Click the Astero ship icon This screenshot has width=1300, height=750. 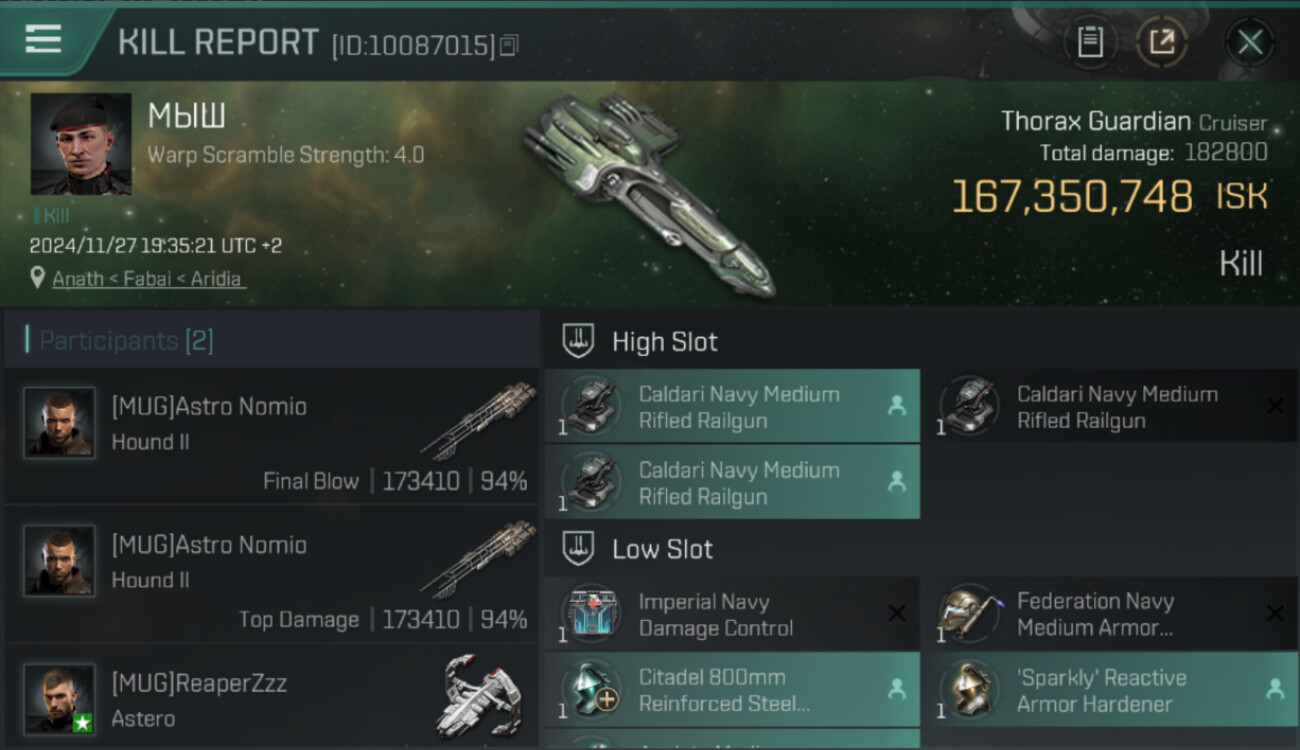[480, 697]
